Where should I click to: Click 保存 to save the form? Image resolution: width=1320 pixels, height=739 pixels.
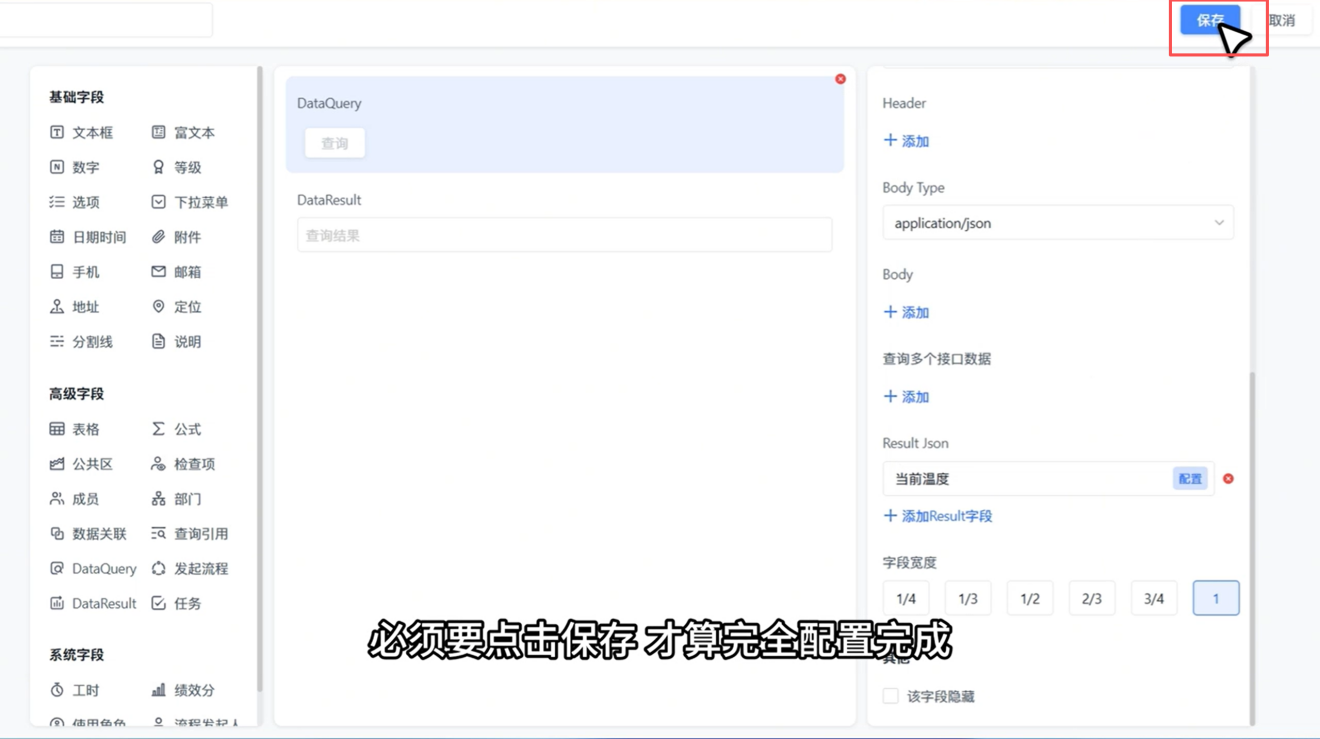tap(1210, 20)
